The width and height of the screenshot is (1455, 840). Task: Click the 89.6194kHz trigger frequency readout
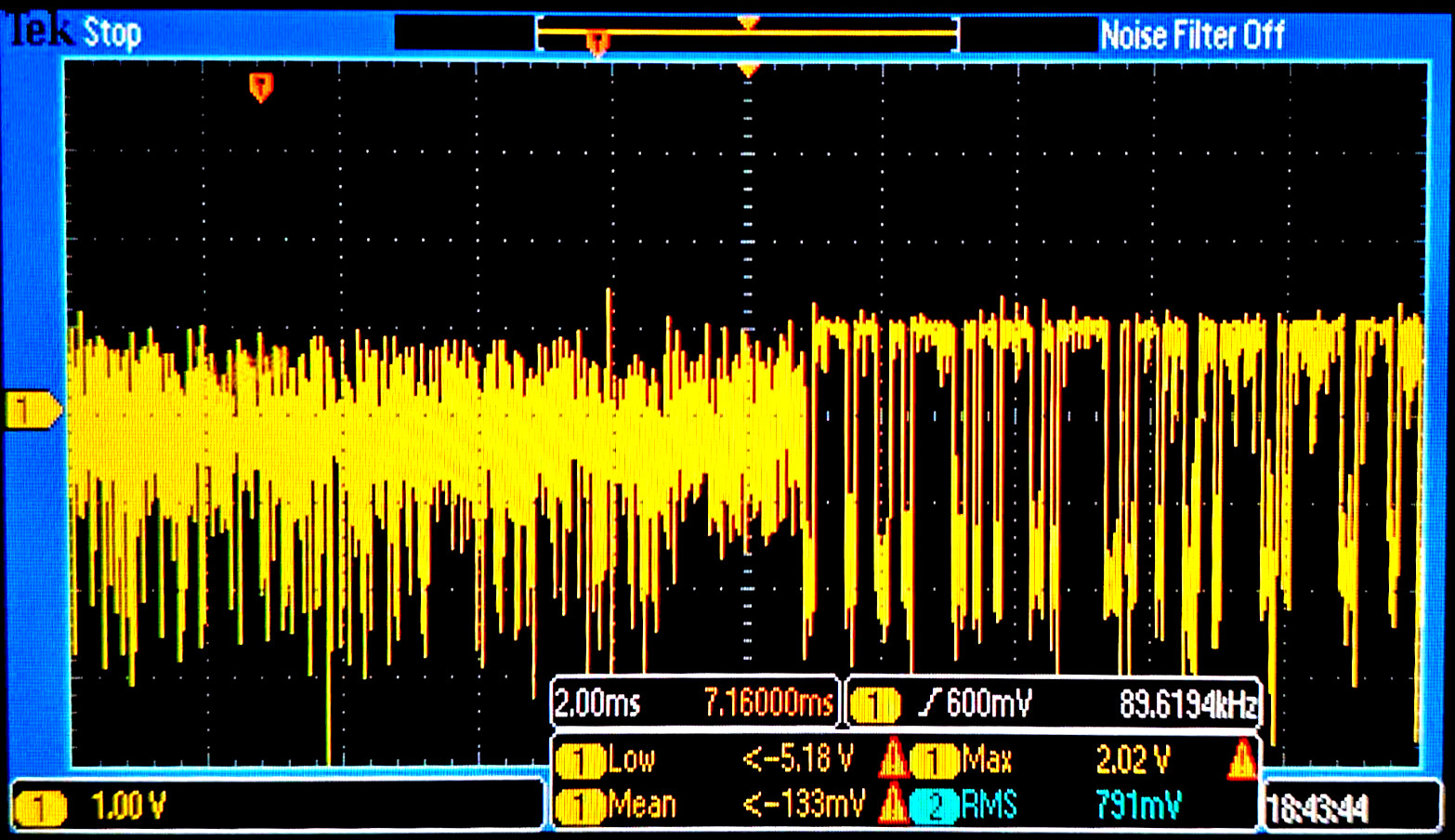tap(1187, 704)
